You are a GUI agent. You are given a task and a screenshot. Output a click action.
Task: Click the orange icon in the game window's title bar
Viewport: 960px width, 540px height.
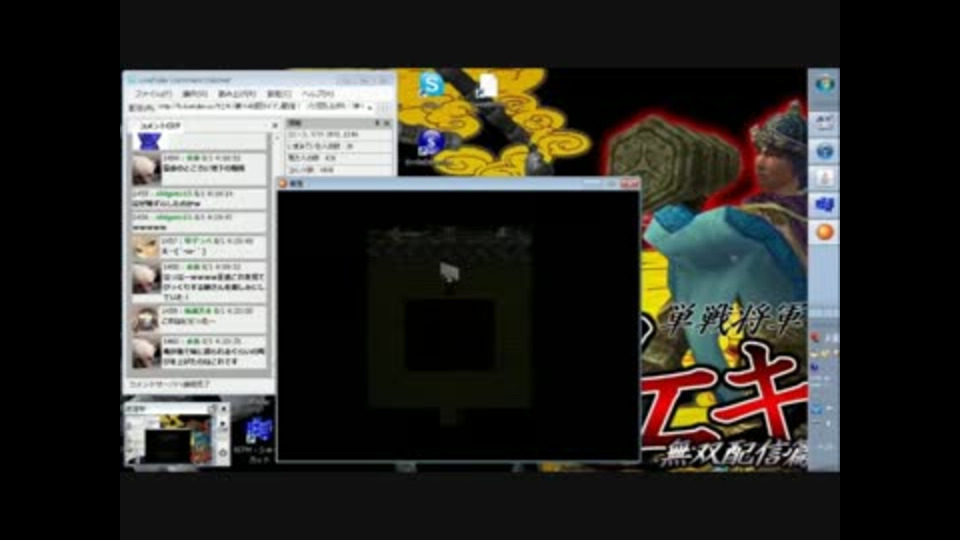pos(283,183)
